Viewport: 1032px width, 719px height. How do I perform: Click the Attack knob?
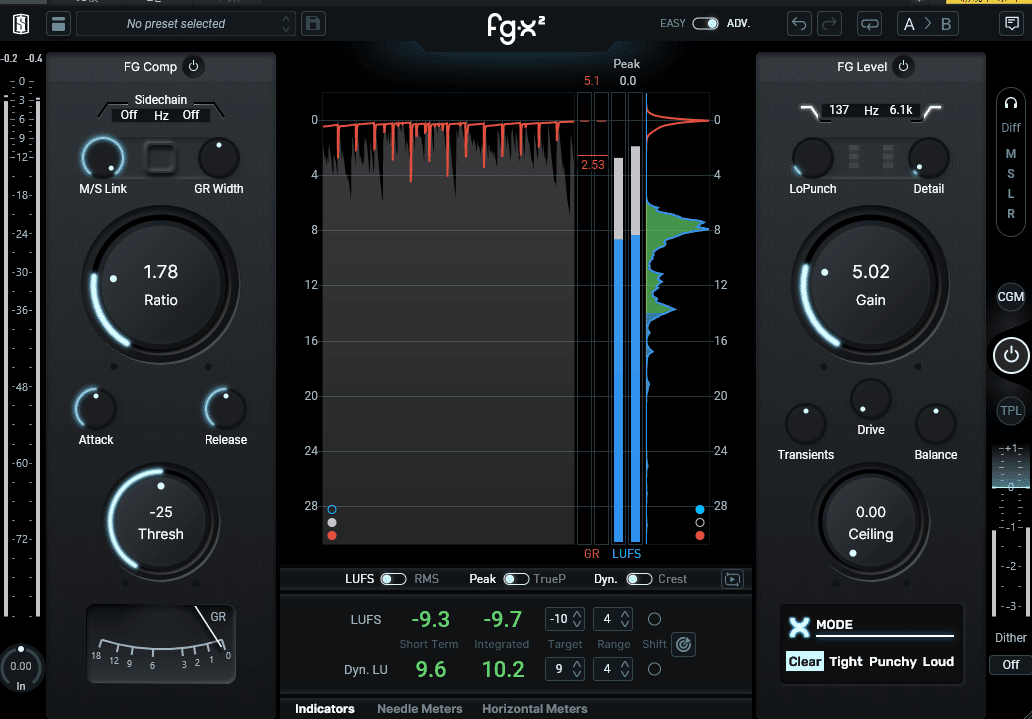pyautogui.click(x=96, y=408)
